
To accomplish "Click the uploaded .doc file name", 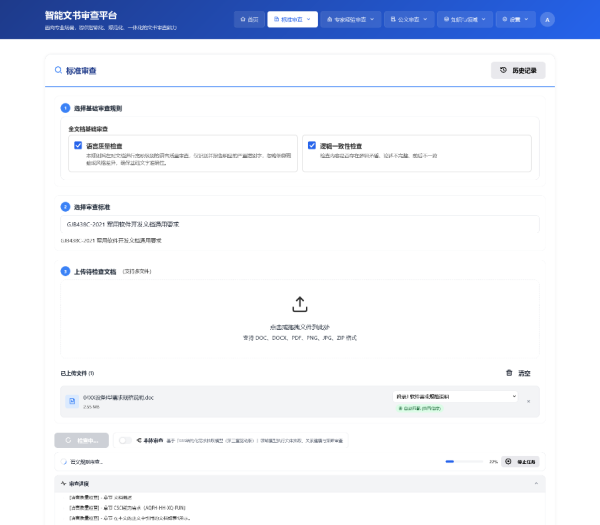I will pos(118,398).
